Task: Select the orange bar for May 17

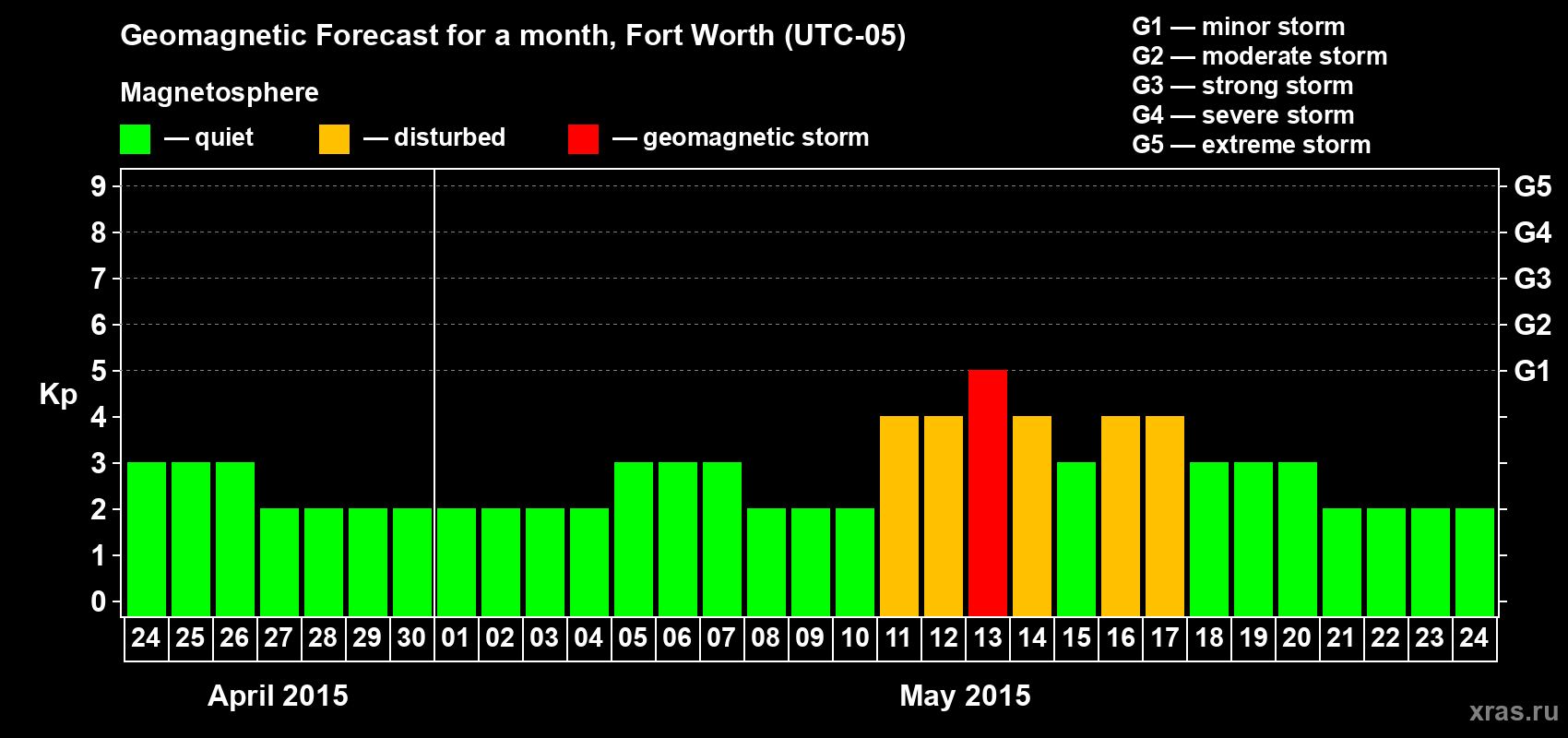Action: coord(1165,516)
